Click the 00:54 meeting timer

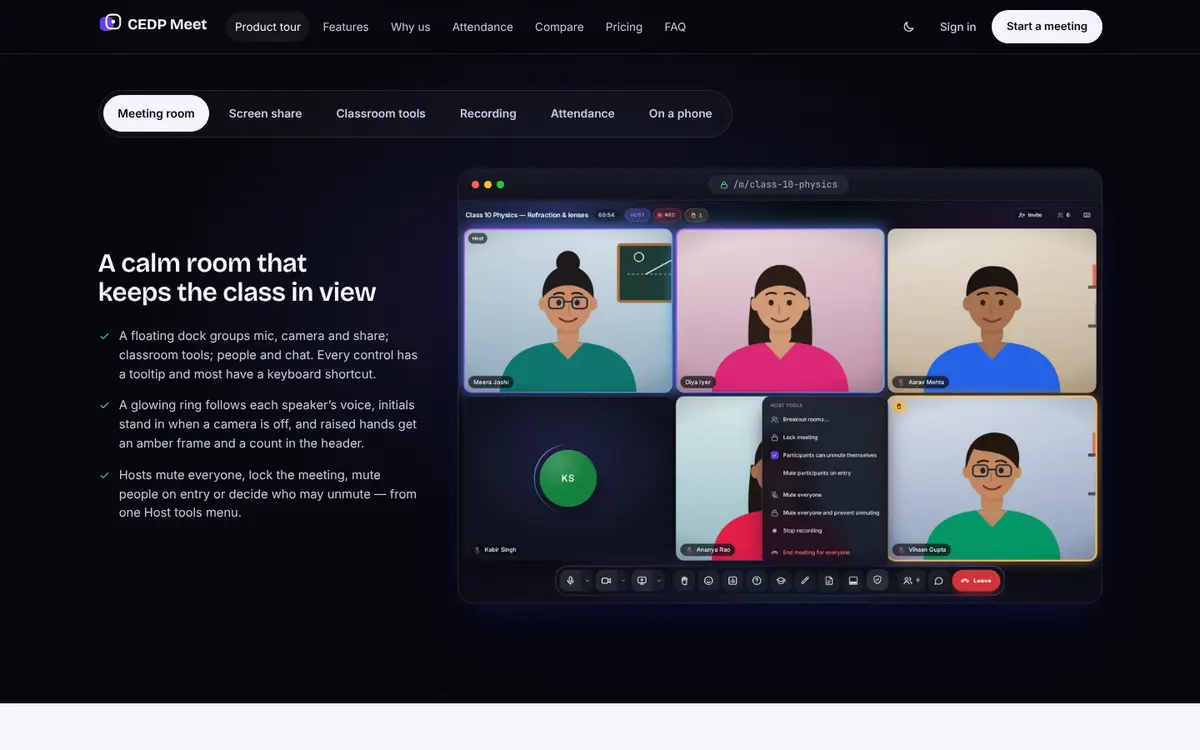[x=606, y=215]
